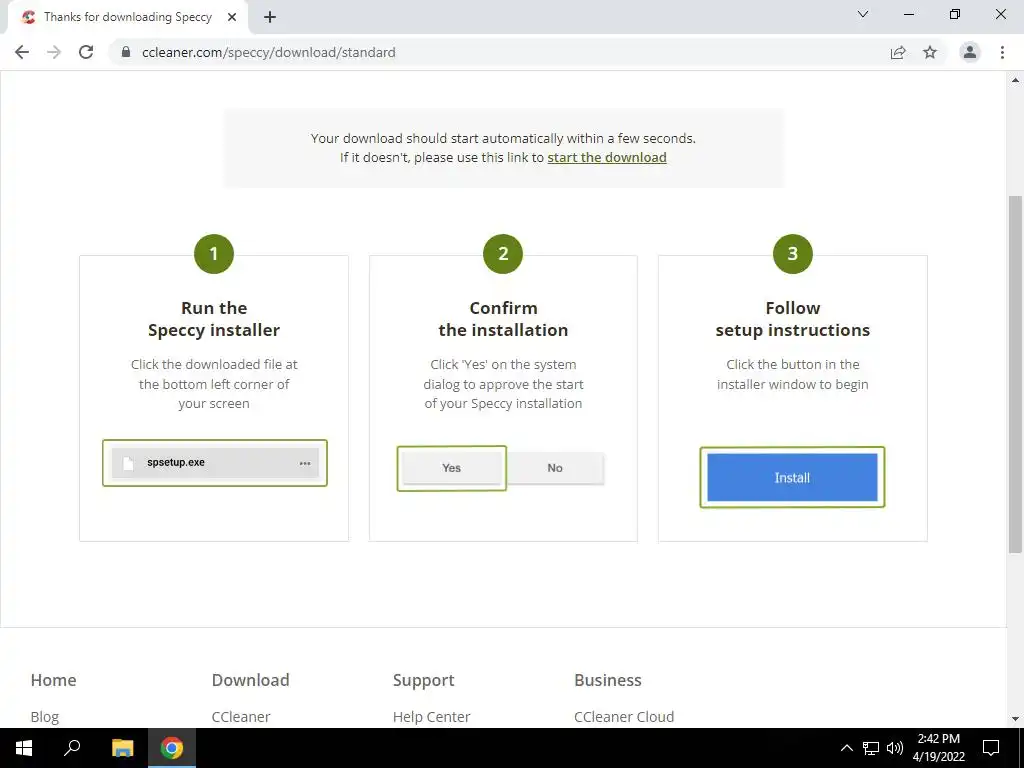
Task: Click the 'Confirm the installation' heading
Action: 503,319
